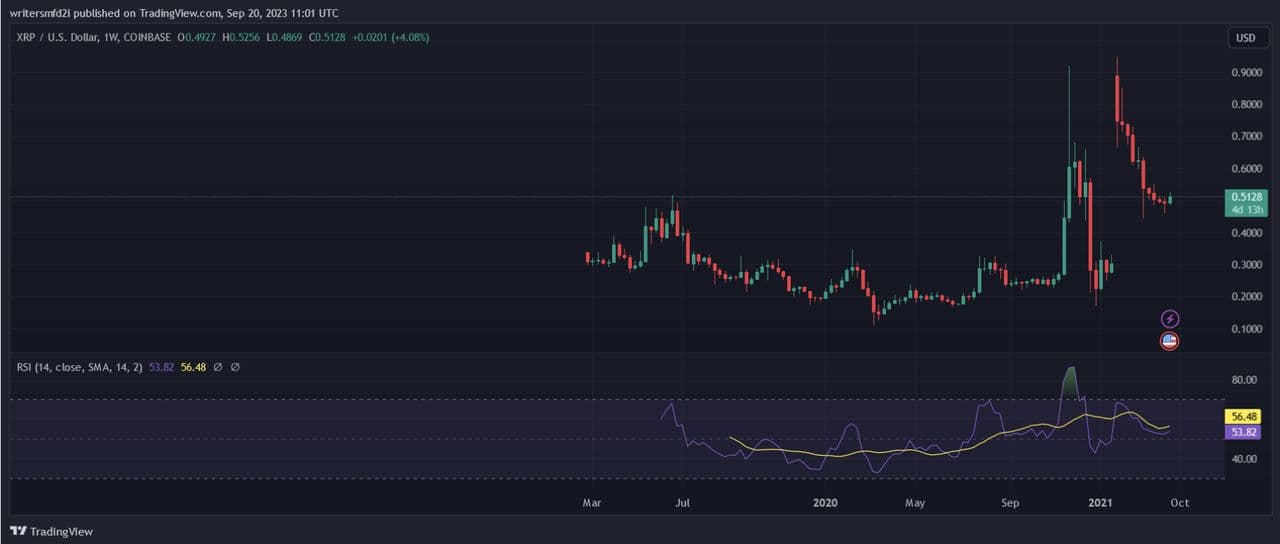Open the RSI (14, close, SMA, 14, 2) legend
This screenshot has width=1280, height=544.
click(80, 367)
